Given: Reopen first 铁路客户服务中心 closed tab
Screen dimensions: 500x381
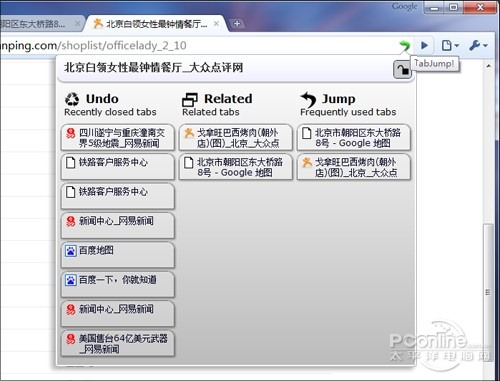Looking at the screenshot, I should pos(118,167).
